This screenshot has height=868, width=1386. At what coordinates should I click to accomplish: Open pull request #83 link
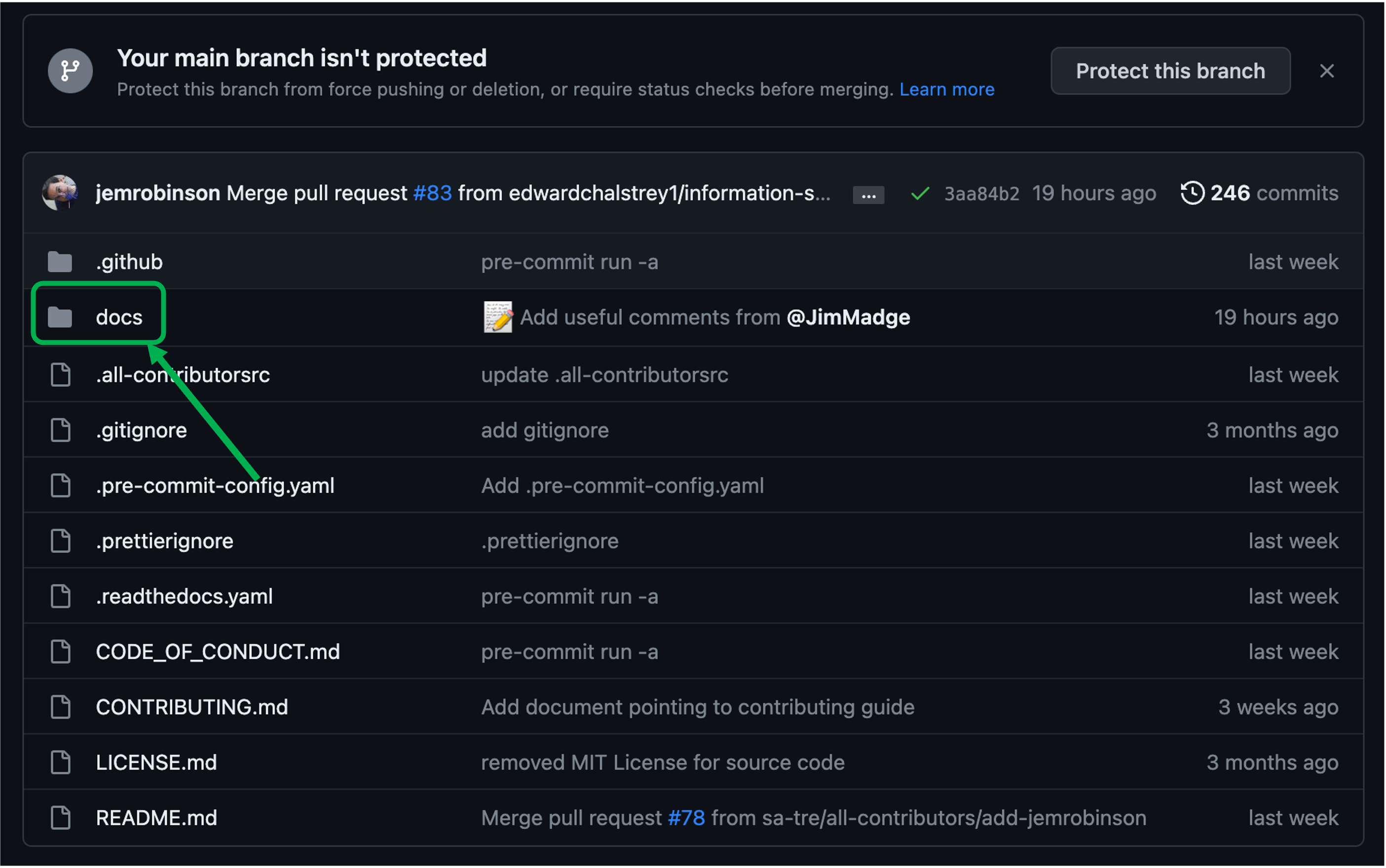pos(433,193)
